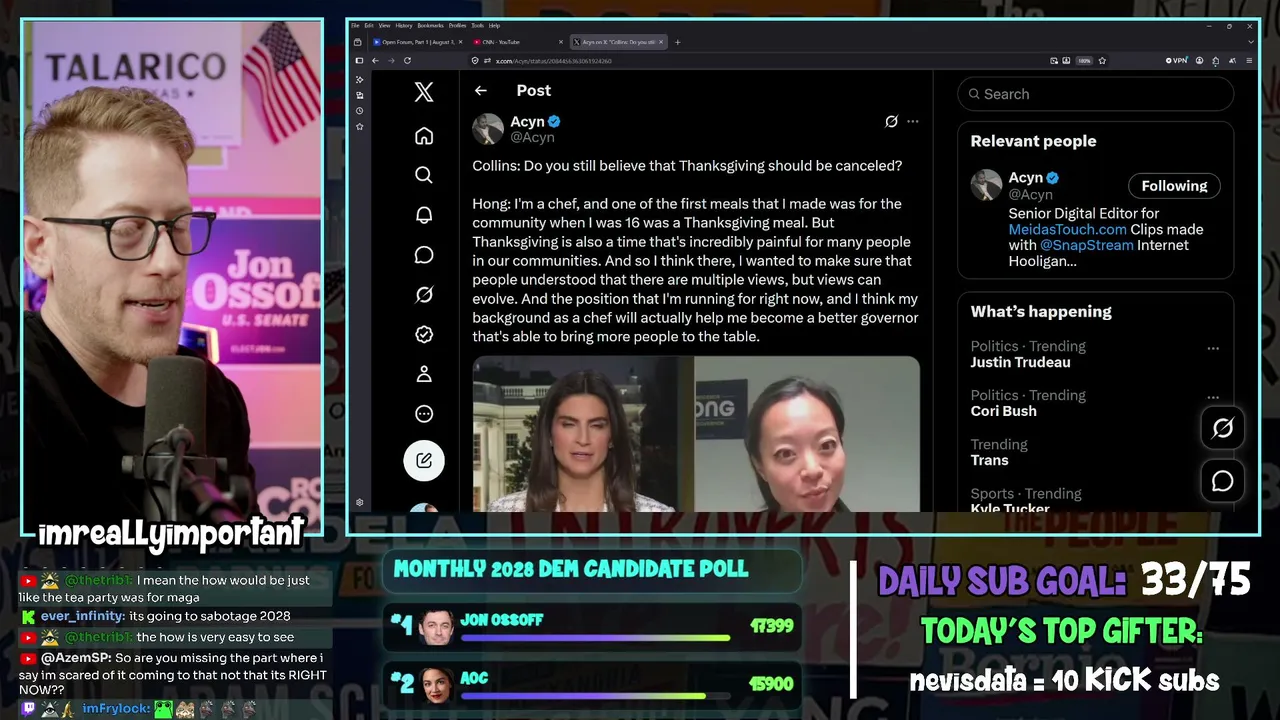
Task: Close the Acyn on X tab
Action: coord(662,42)
